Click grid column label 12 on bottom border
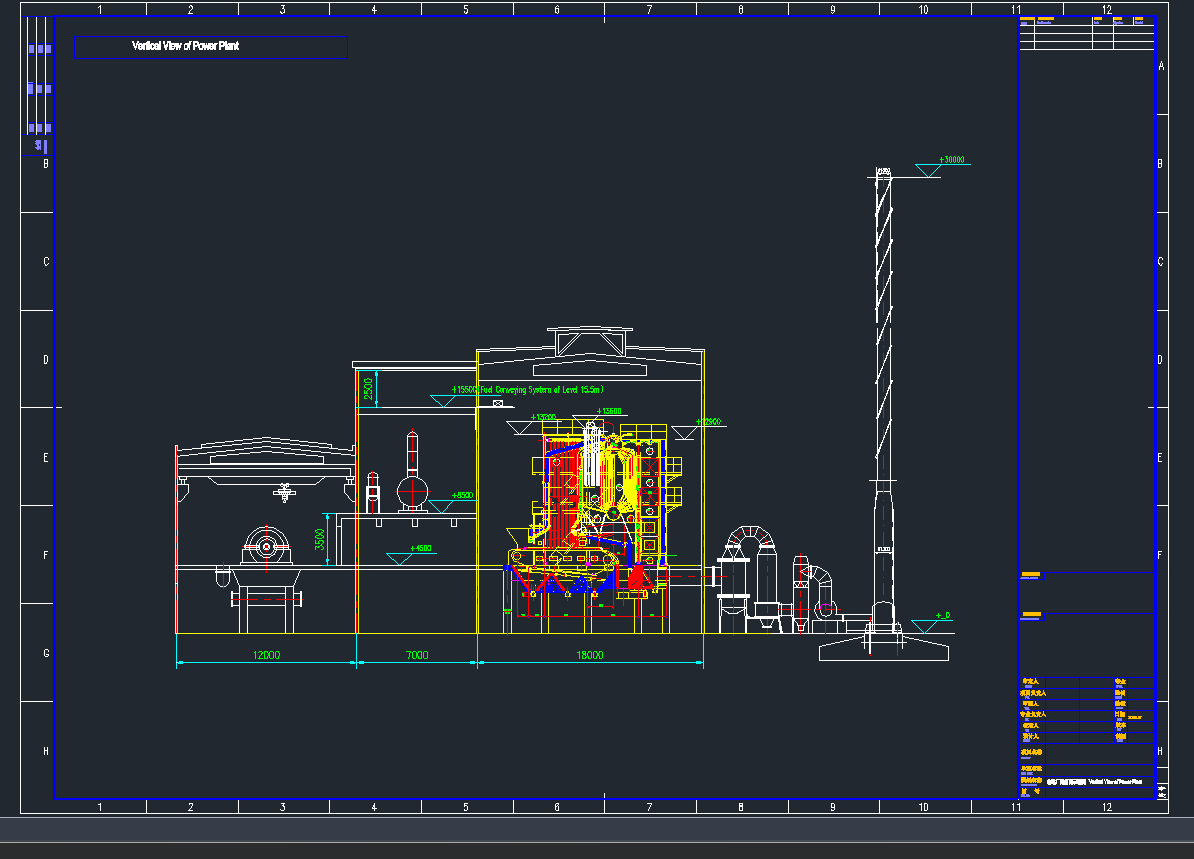This screenshot has height=859, width=1194. click(x=1106, y=807)
